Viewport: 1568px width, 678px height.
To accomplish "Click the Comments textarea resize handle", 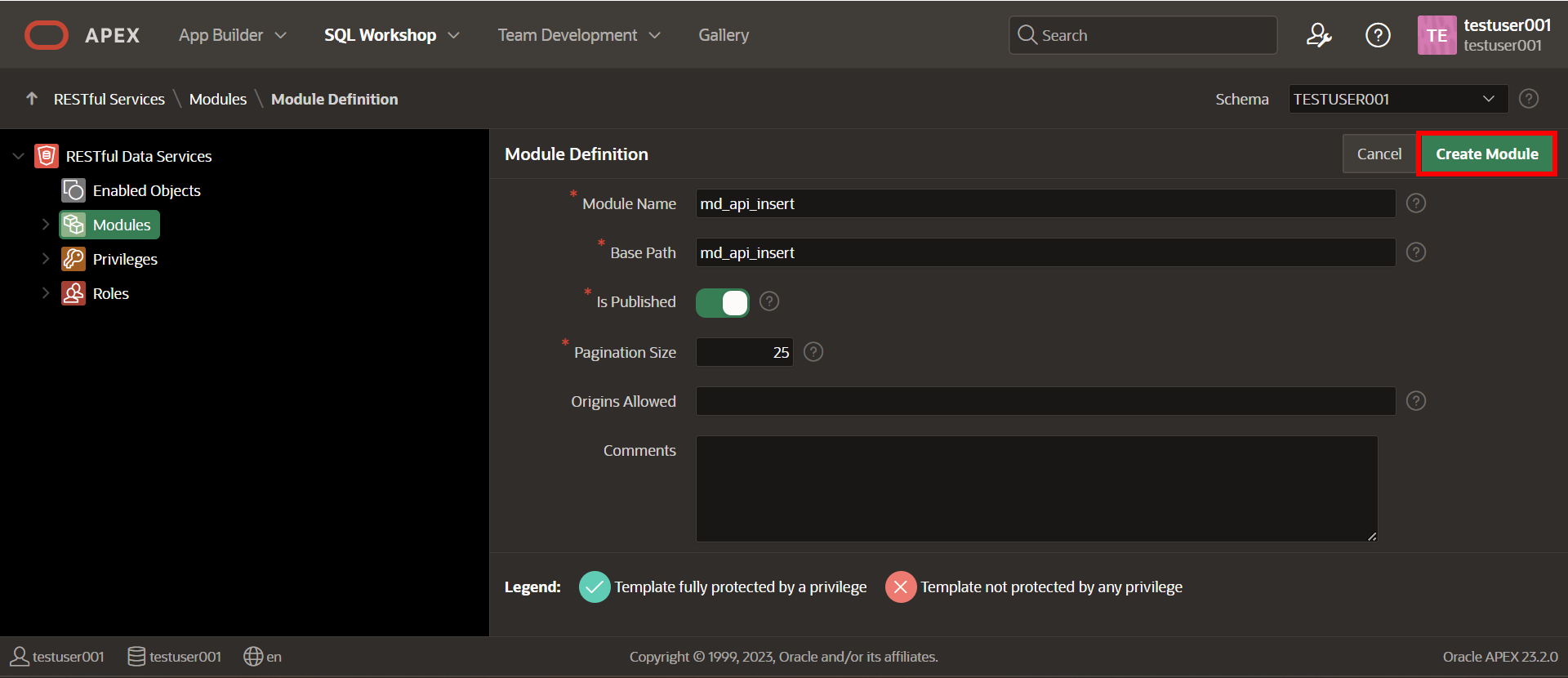I will coord(1372,536).
